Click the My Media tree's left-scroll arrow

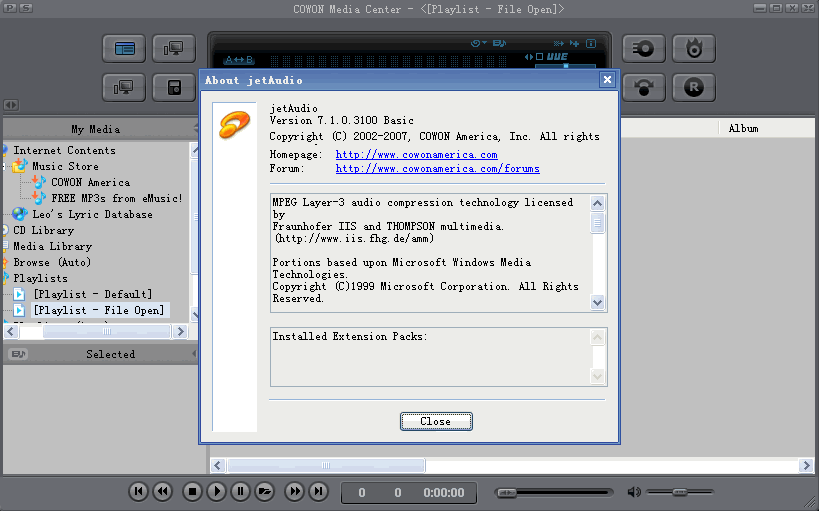[x=10, y=332]
